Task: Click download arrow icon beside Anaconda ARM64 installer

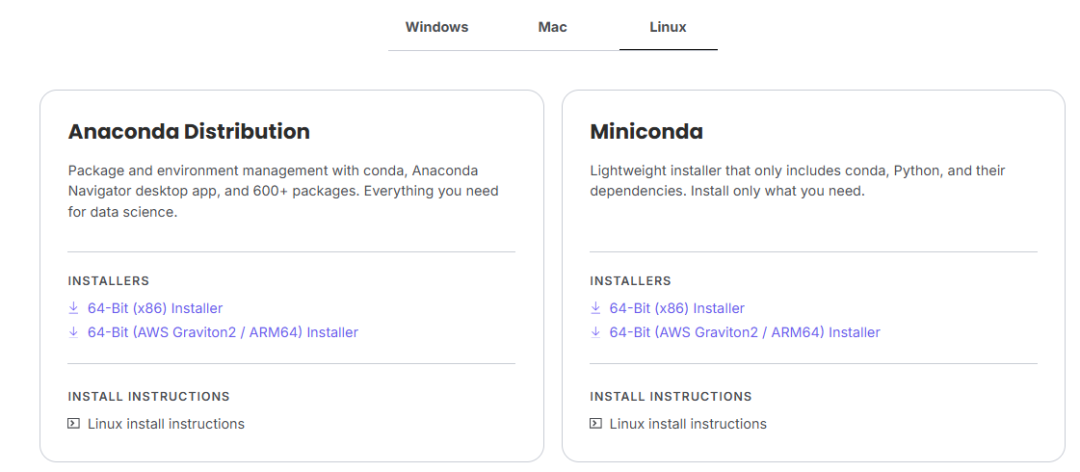Action: point(74,332)
